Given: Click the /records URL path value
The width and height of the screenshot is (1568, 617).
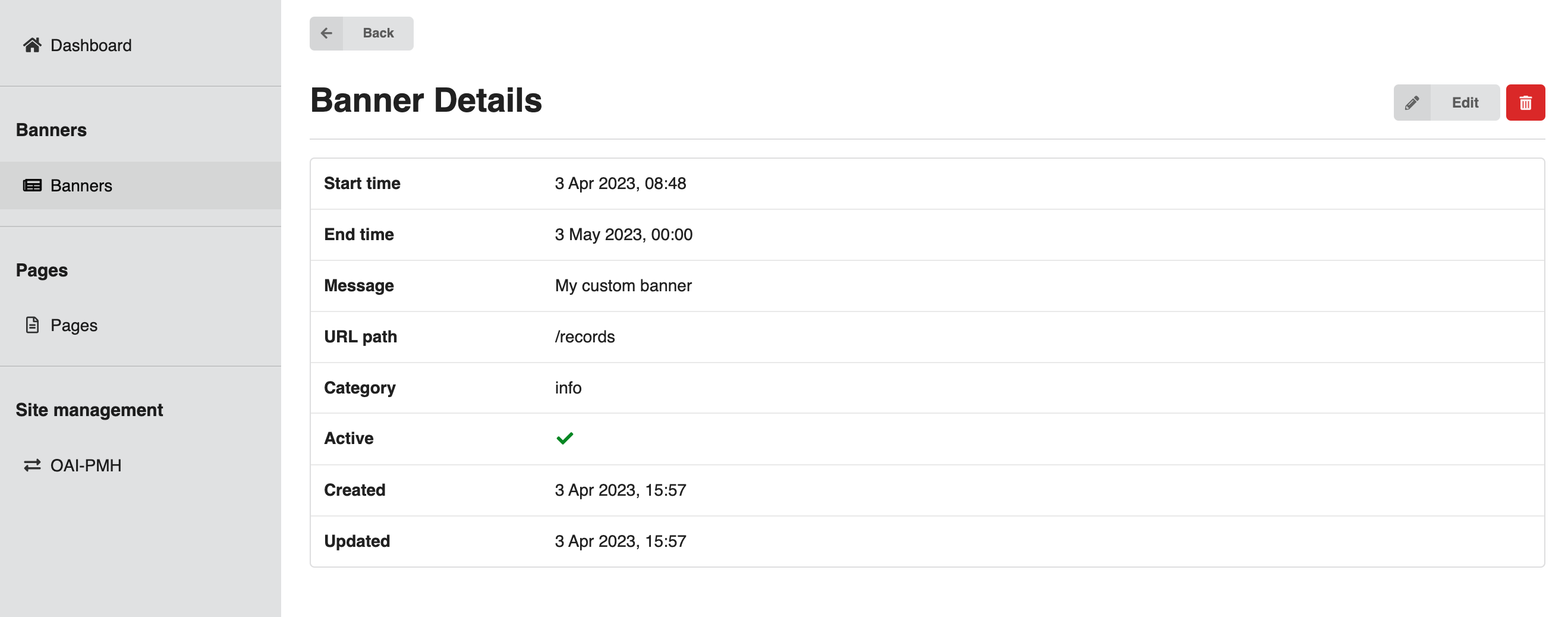Looking at the screenshot, I should [585, 336].
